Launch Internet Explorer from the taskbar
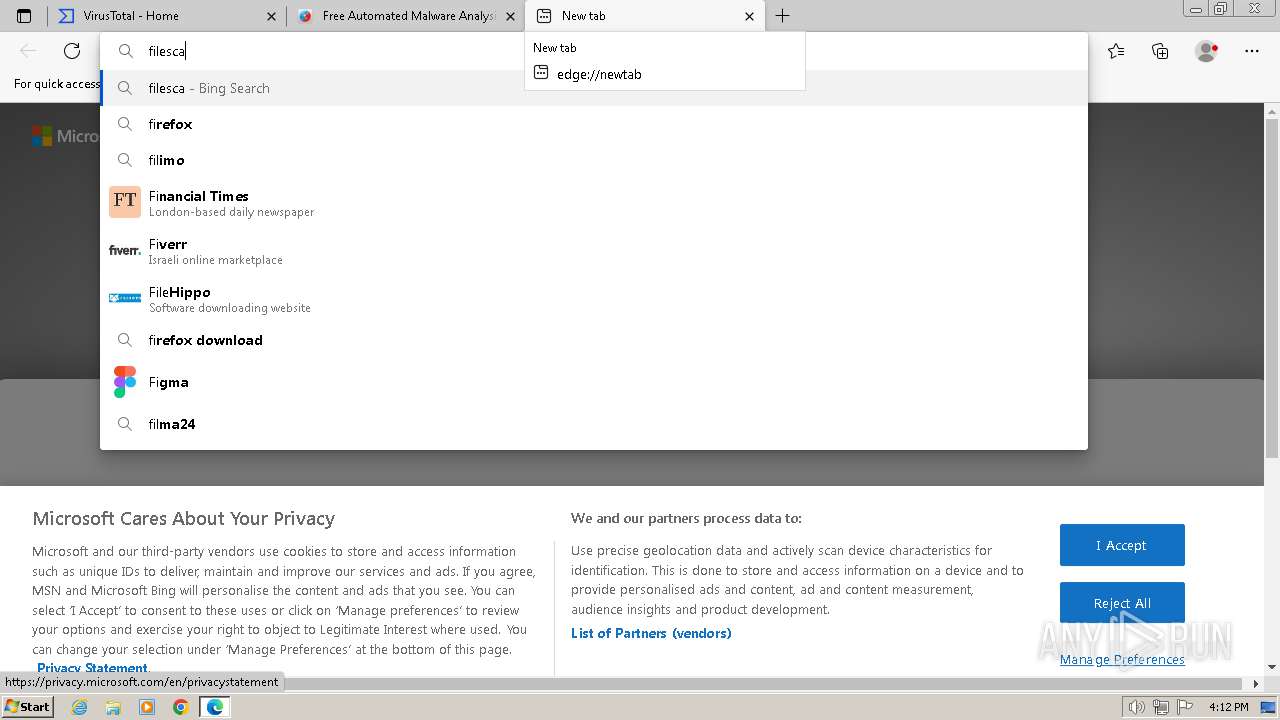 80,707
